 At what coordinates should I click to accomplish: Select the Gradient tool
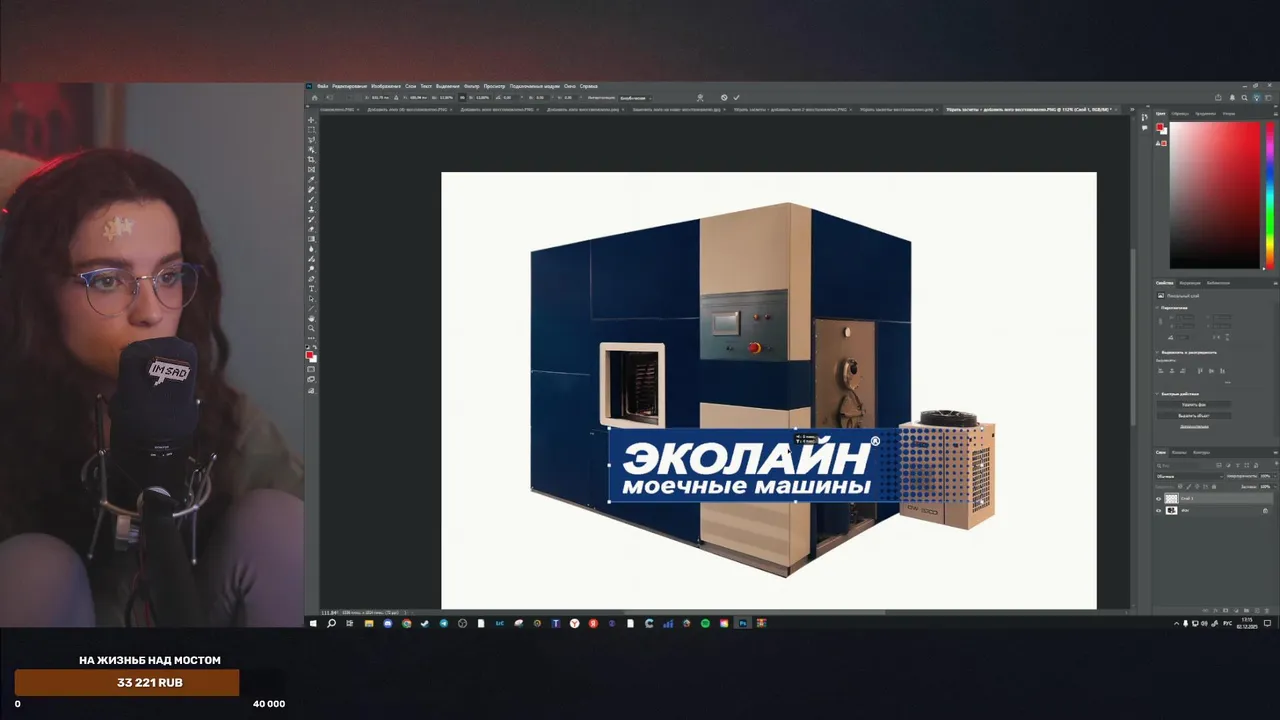pyautogui.click(x=311, y=239)
